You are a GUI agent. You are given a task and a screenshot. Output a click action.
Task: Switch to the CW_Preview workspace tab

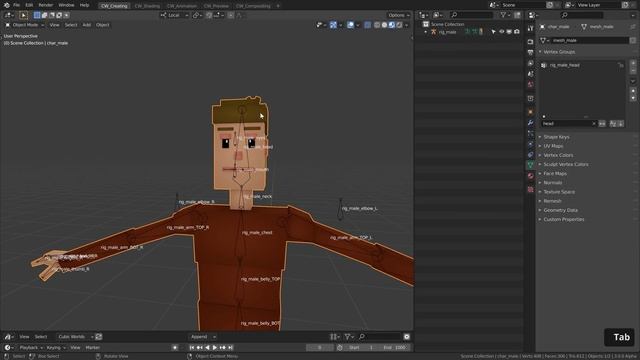(x=216, y=6)
